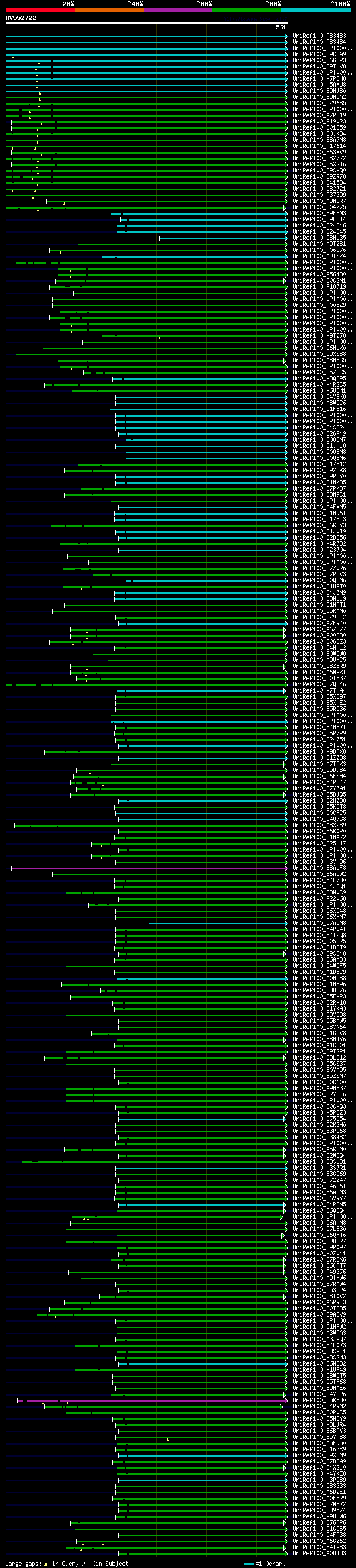Click the red 20% identity color segment
The height and width of the screenshot is (1568, 356).
click(39, 10)
